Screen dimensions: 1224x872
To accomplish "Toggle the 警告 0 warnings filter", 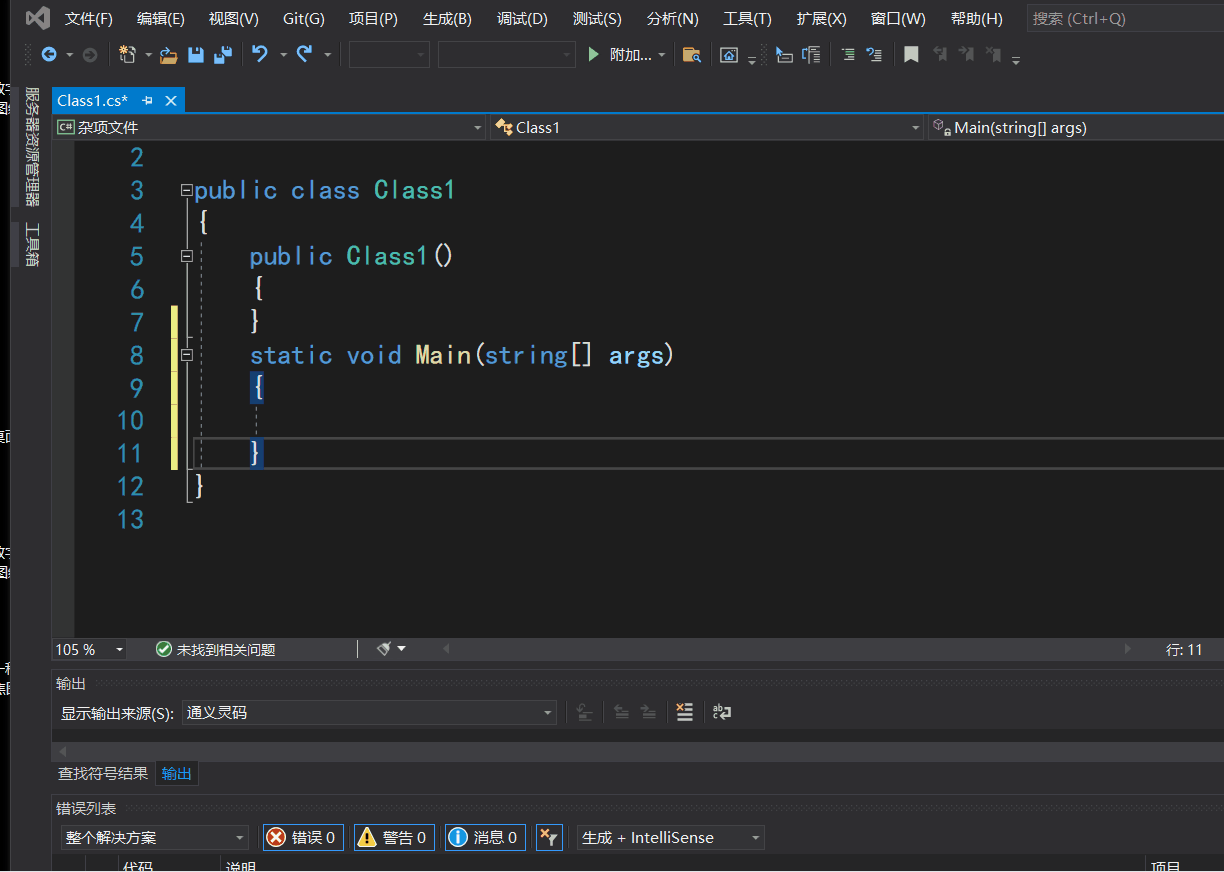I will point(394,837).
